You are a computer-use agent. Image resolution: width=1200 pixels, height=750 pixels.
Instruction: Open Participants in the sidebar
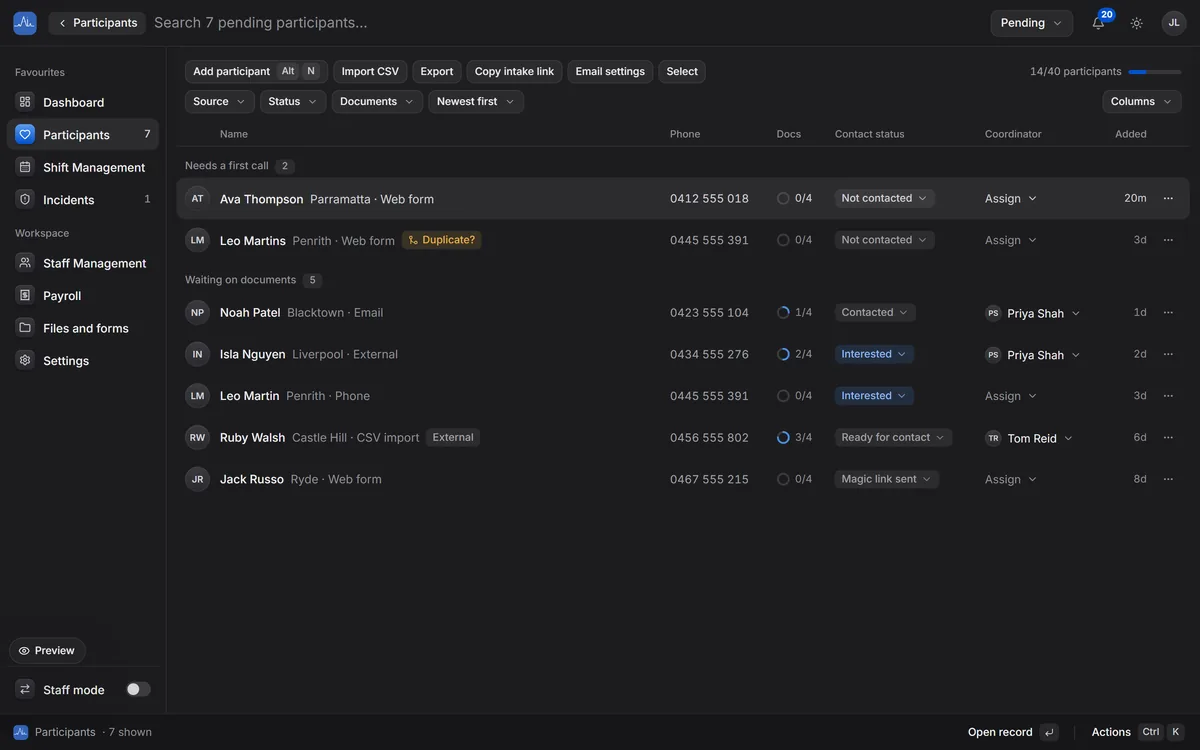83,134
